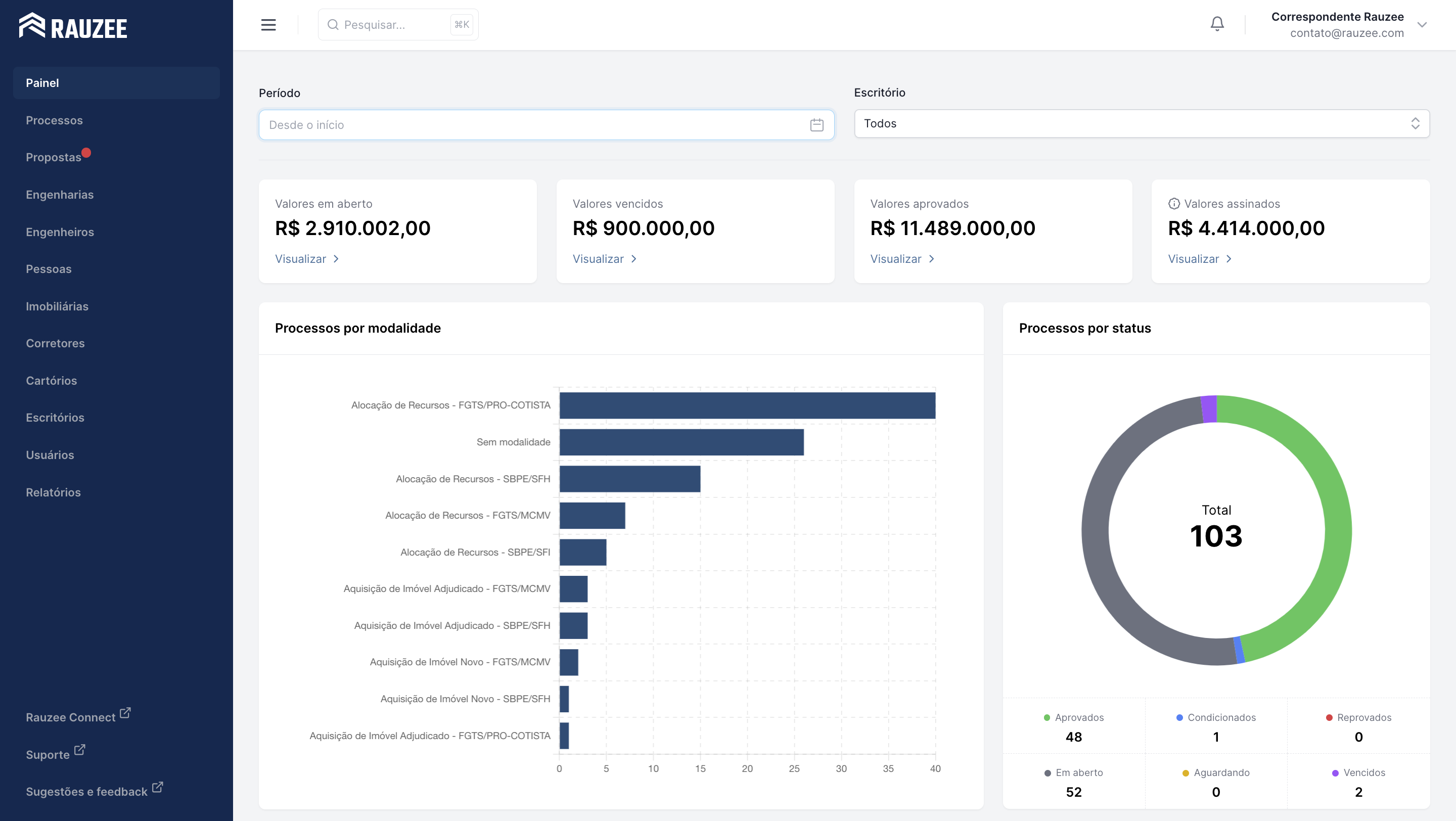Open Escritórios in the sidebar
The height and width of the screenshot is (821, 1456).
[x=56, y=418]
